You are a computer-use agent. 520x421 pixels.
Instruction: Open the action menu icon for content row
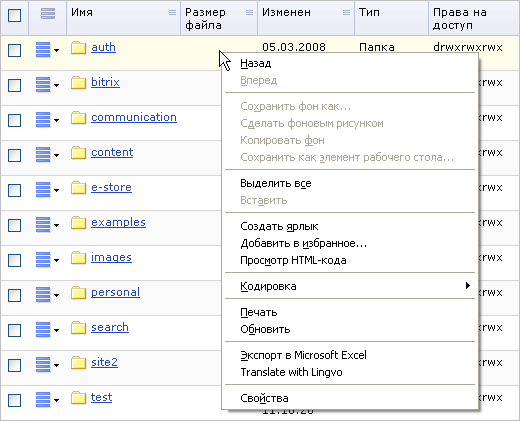47,155
